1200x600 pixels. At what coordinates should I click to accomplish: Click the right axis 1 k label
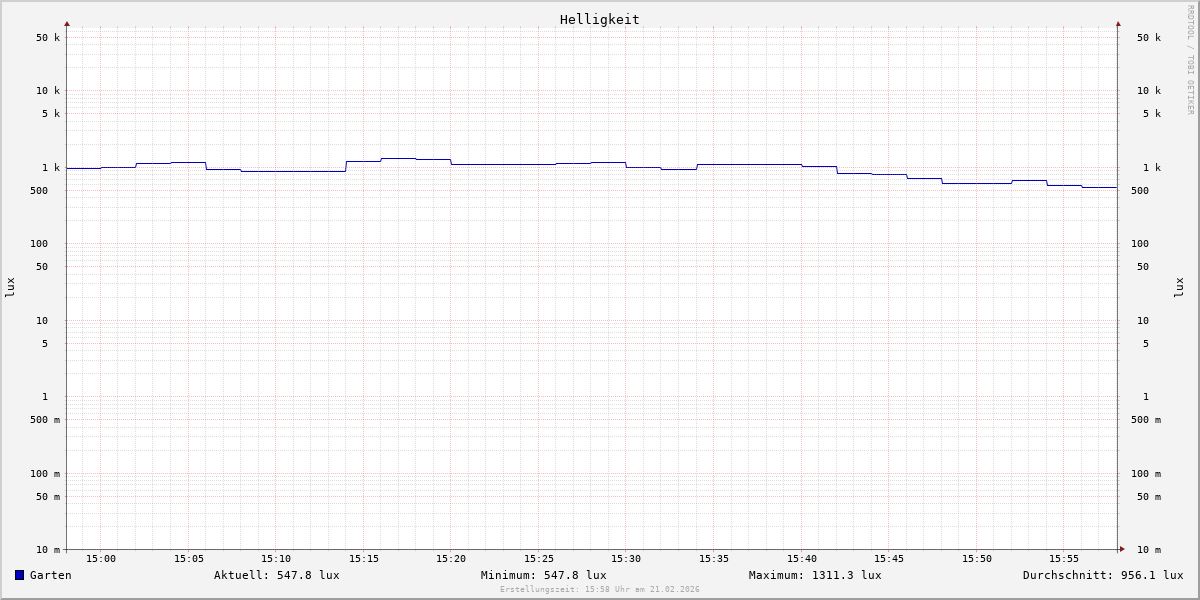click(x=1152, y=167)
